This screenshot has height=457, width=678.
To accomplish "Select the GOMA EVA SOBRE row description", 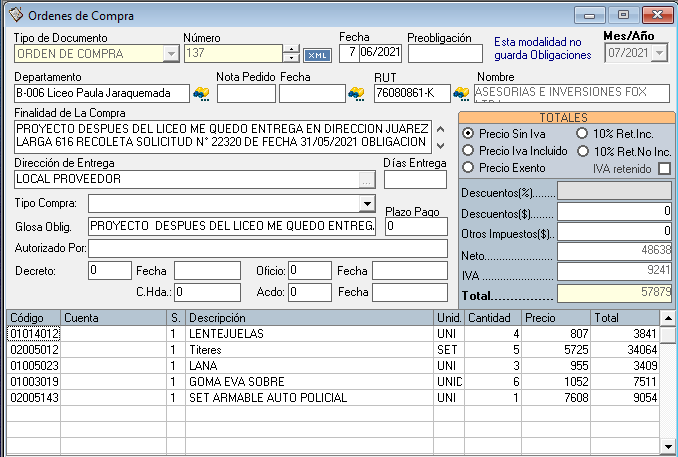I will click(310, 382).
